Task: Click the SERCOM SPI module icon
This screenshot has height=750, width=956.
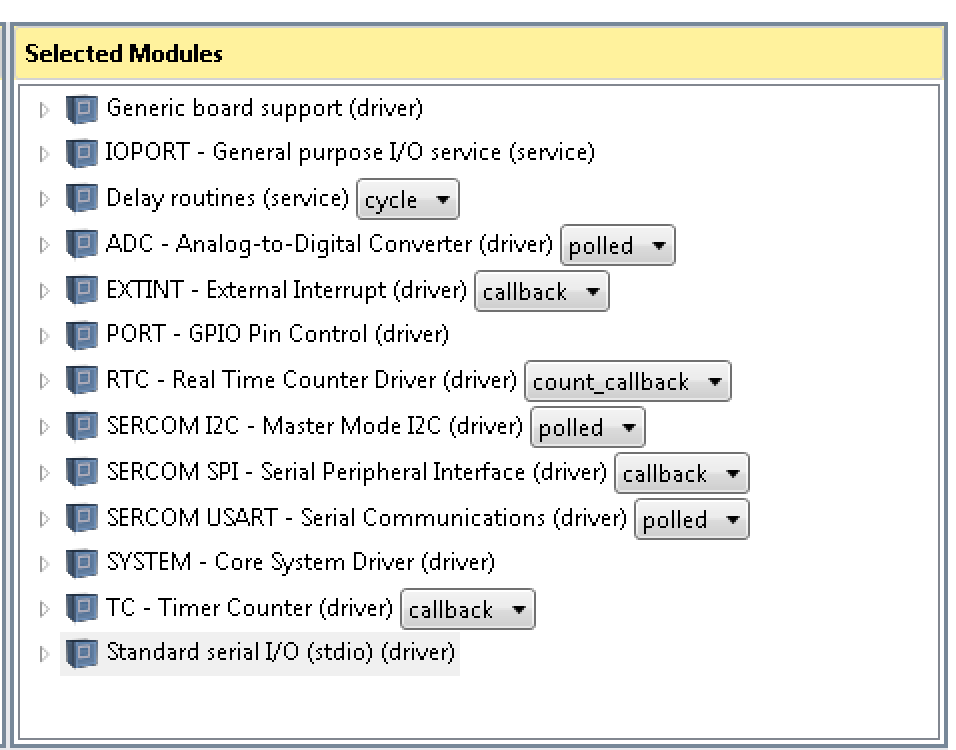Action: tap(82, 473)
